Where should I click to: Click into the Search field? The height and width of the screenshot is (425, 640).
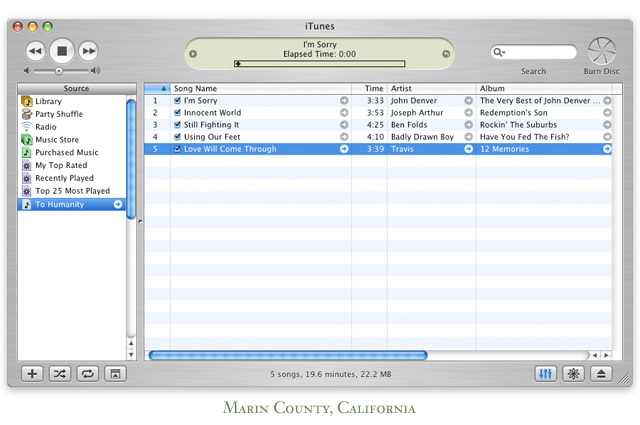[x=533, y=52]
